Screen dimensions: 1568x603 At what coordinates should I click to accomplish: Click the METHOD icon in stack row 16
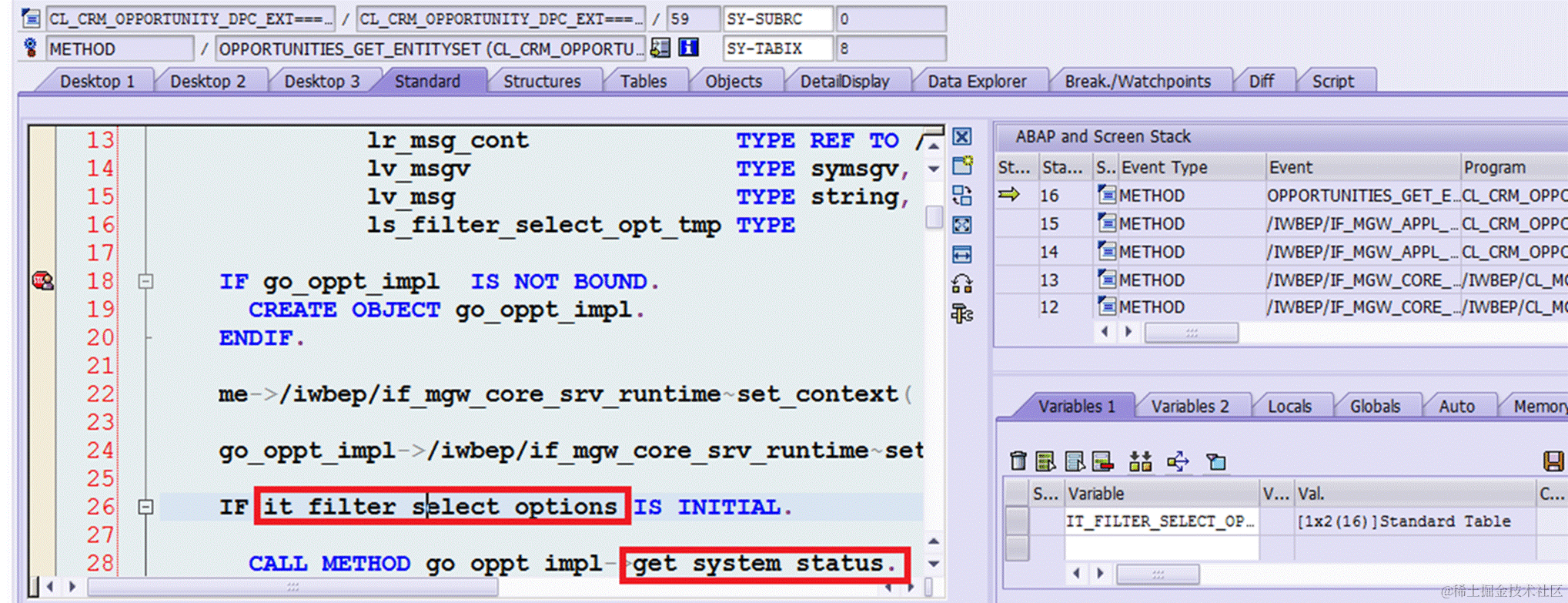tap(1107, 195)
